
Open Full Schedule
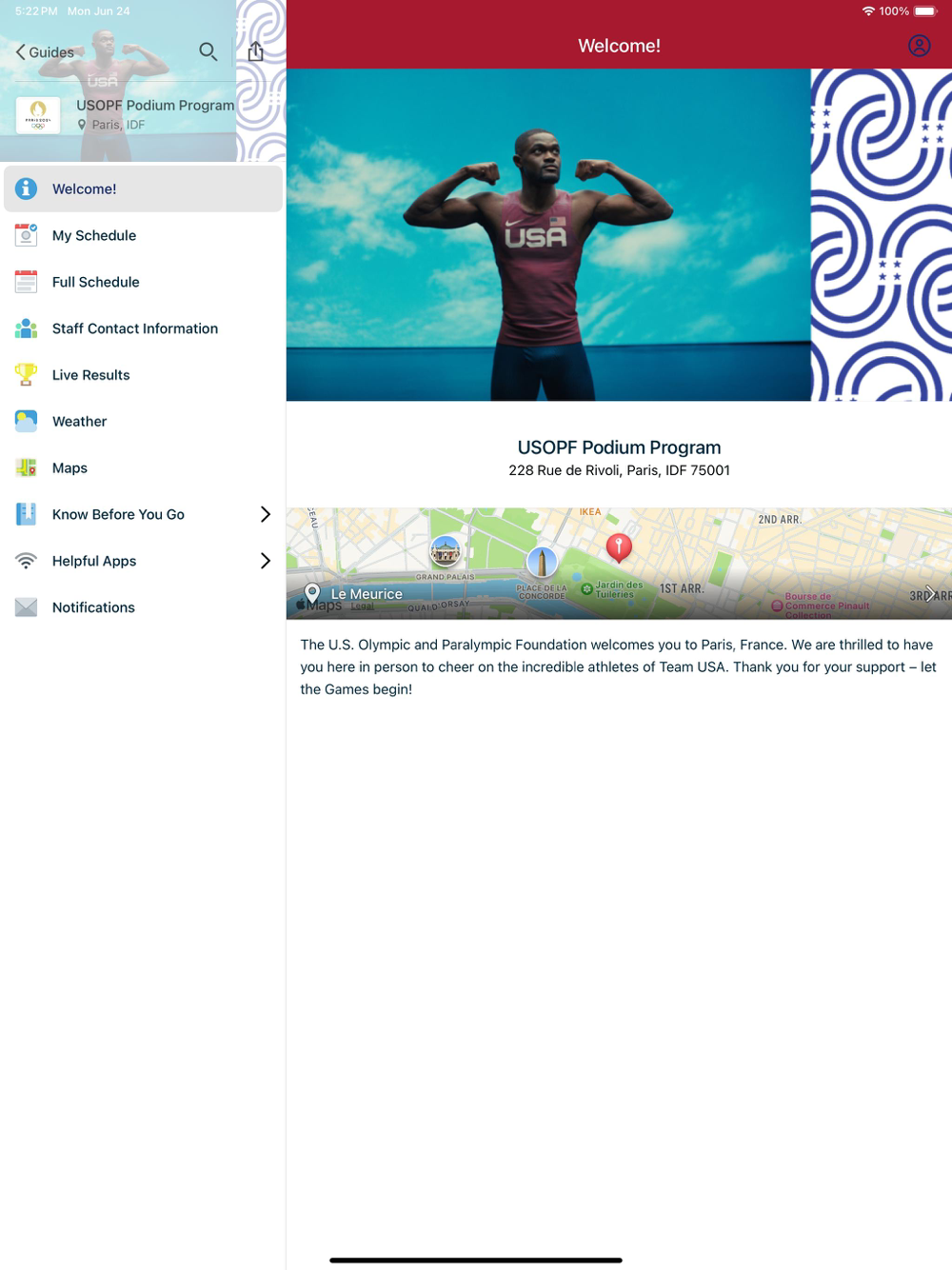point(143,282)
